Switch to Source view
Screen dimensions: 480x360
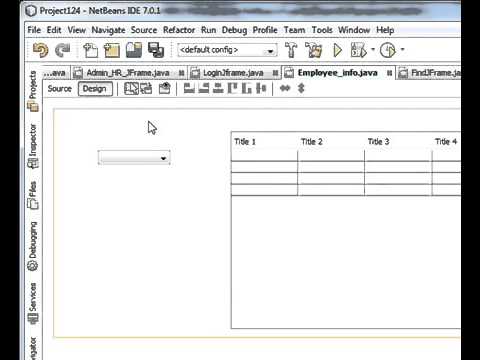point(60,89)
